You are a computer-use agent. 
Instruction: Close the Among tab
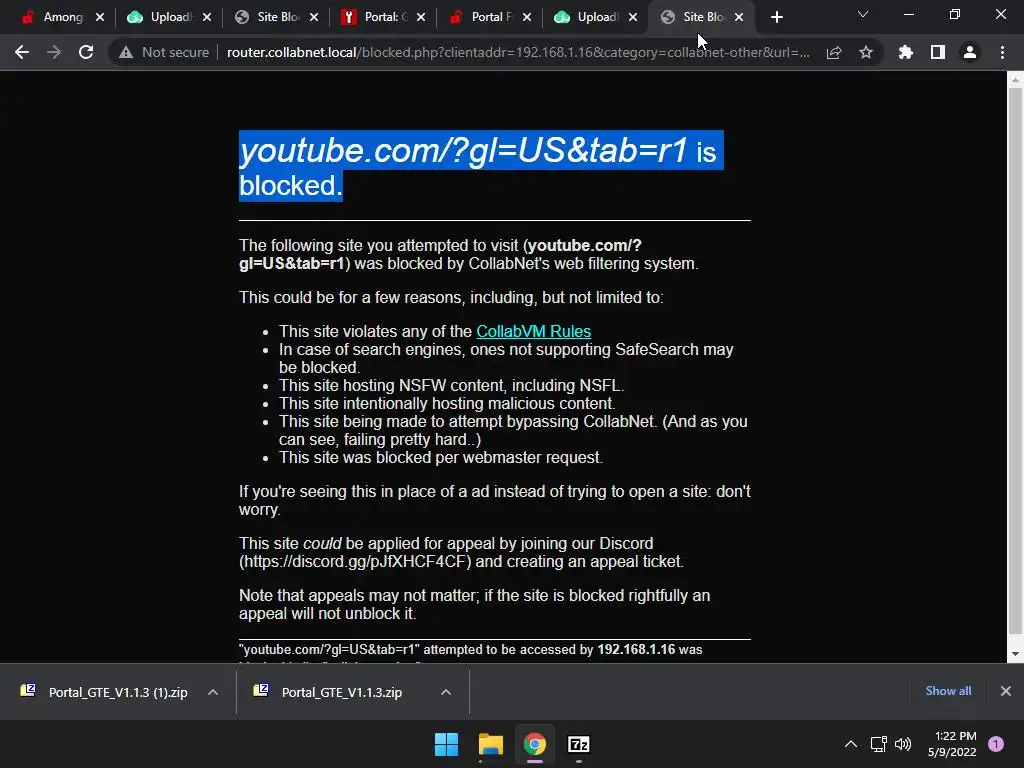pyautogui.click(x=100, y=18)
